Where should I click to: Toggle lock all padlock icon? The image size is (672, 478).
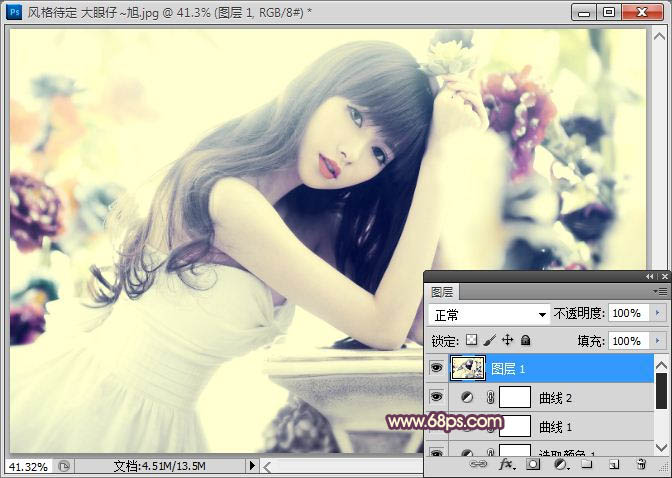(x=525, y=341)
